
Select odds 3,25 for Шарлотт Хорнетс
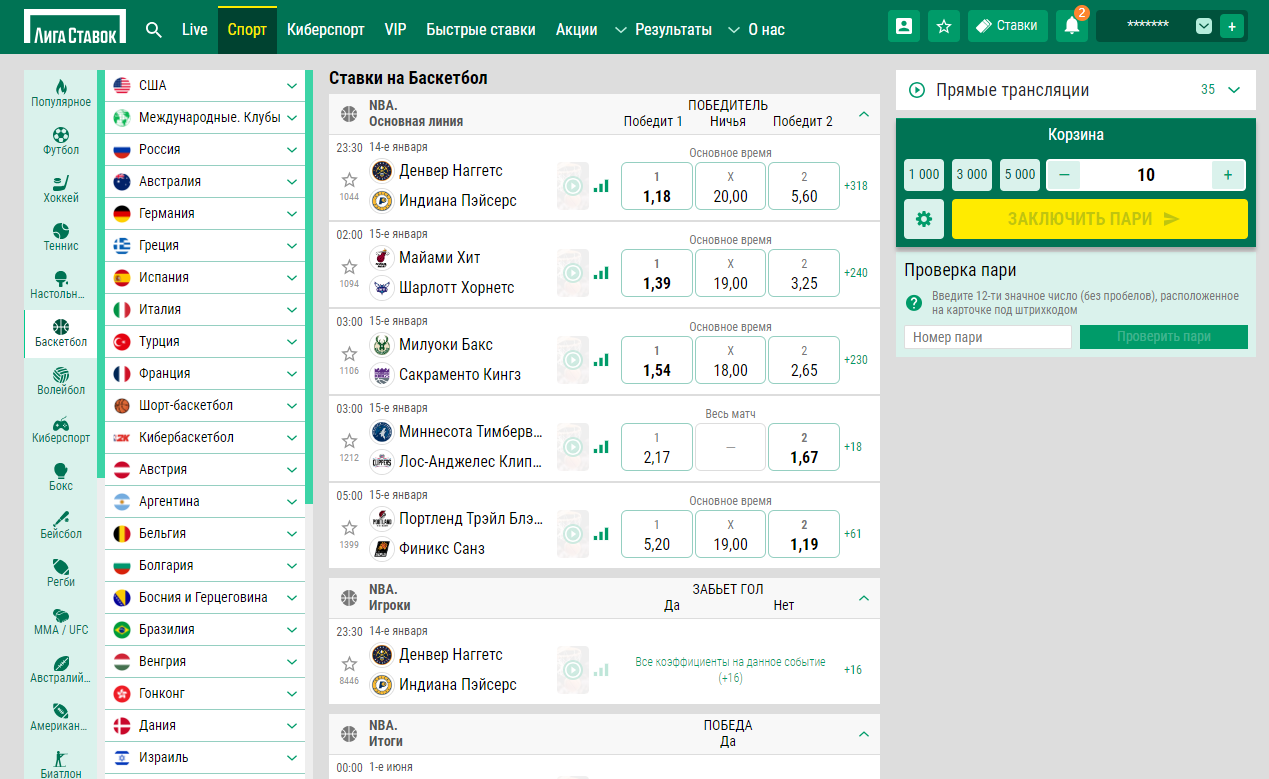pyautogui.click(x=804, y=273)
